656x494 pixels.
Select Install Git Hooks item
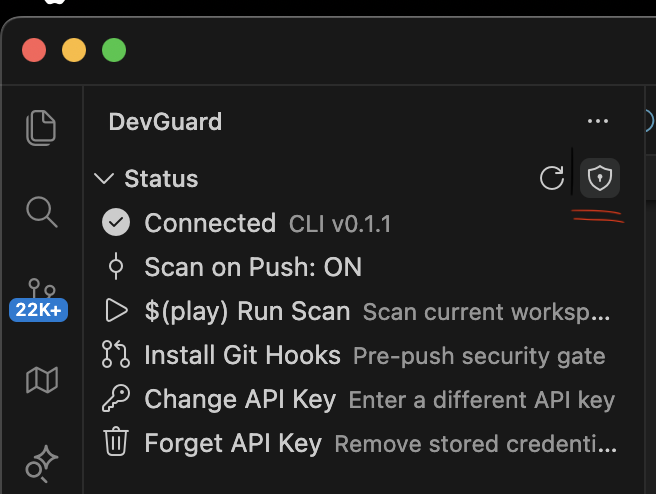pos(242,355)
